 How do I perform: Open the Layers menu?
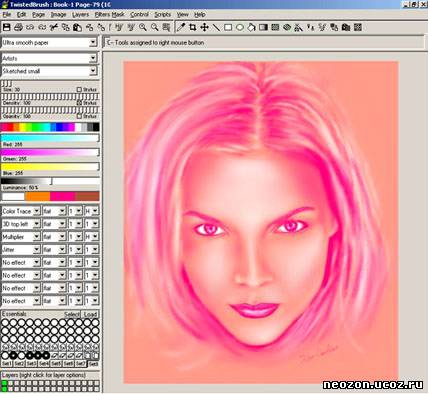[80, 15]
